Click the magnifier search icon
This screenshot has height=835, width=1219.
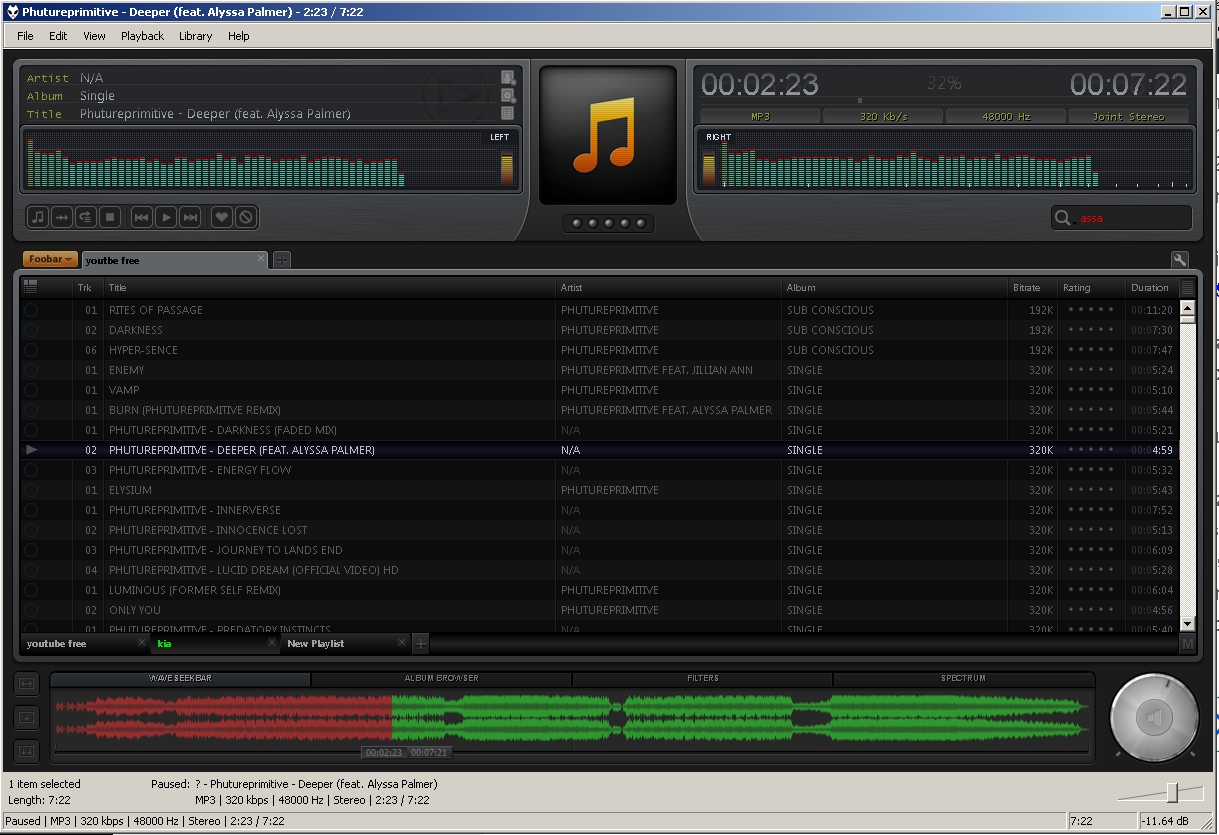click(x=1063, y=218)
